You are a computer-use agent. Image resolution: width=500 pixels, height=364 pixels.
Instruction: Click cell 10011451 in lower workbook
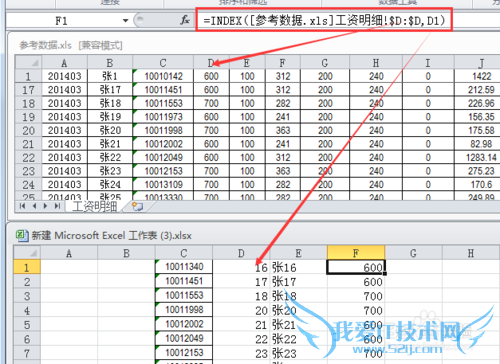[x=184, y=281]
